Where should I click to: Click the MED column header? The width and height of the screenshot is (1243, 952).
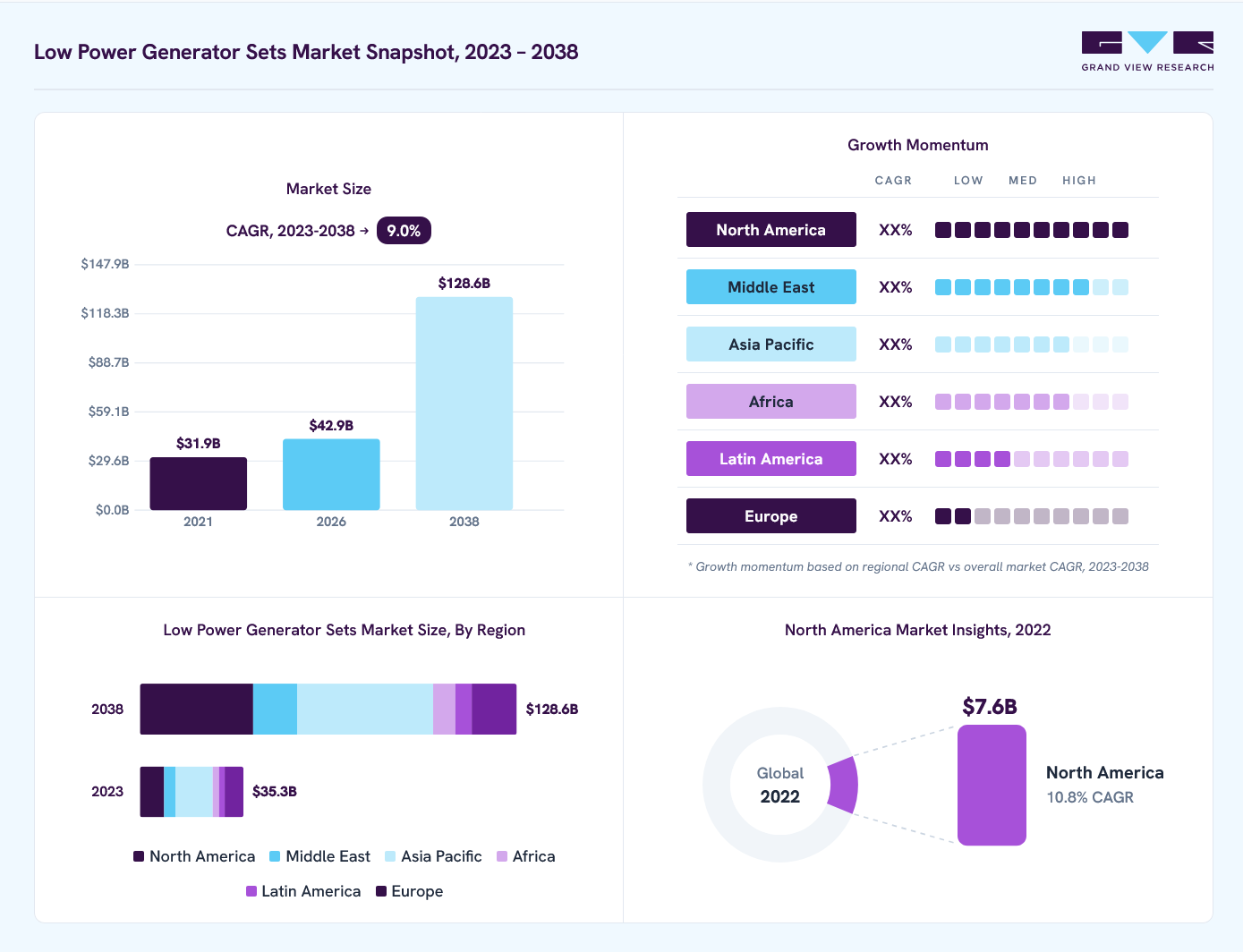(x=1023, y=181)
